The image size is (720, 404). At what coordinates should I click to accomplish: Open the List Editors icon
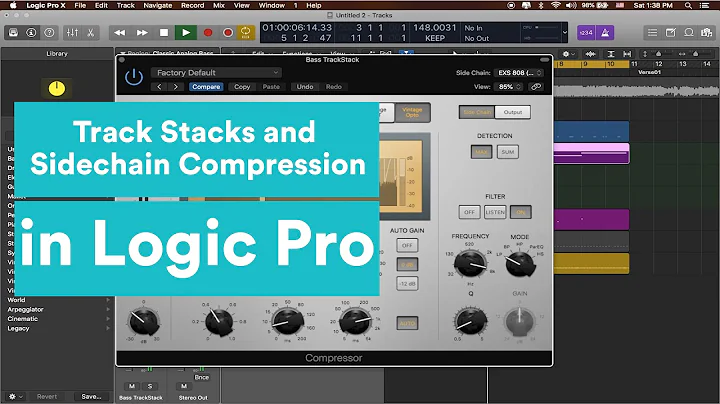pos(652,33)
